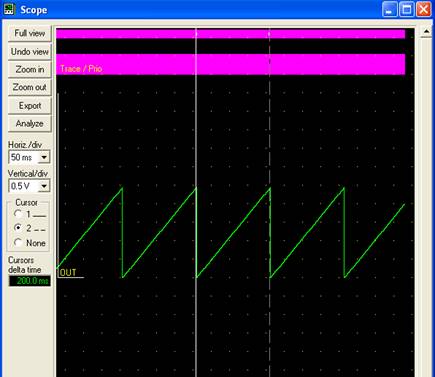Click the dashed cursor line on the plot

click(x=270, y=200)
